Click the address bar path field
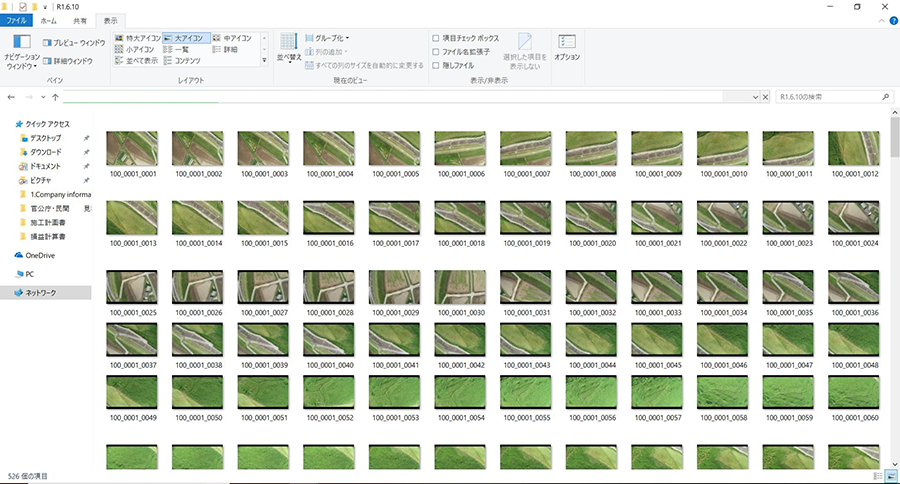This screenshot has width=900, height=484. (393, 97)
